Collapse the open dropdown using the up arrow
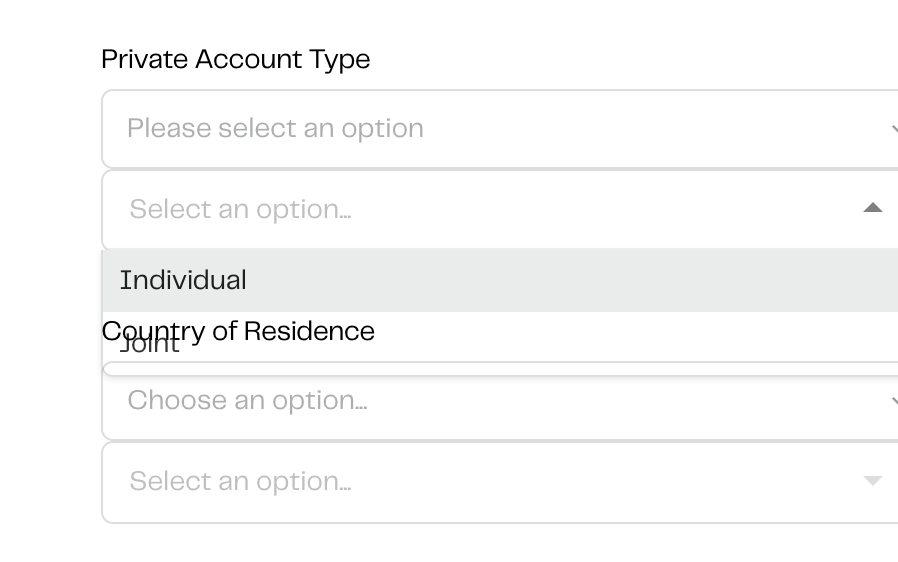This screenshot has width=898, height=562. [872, 208]
